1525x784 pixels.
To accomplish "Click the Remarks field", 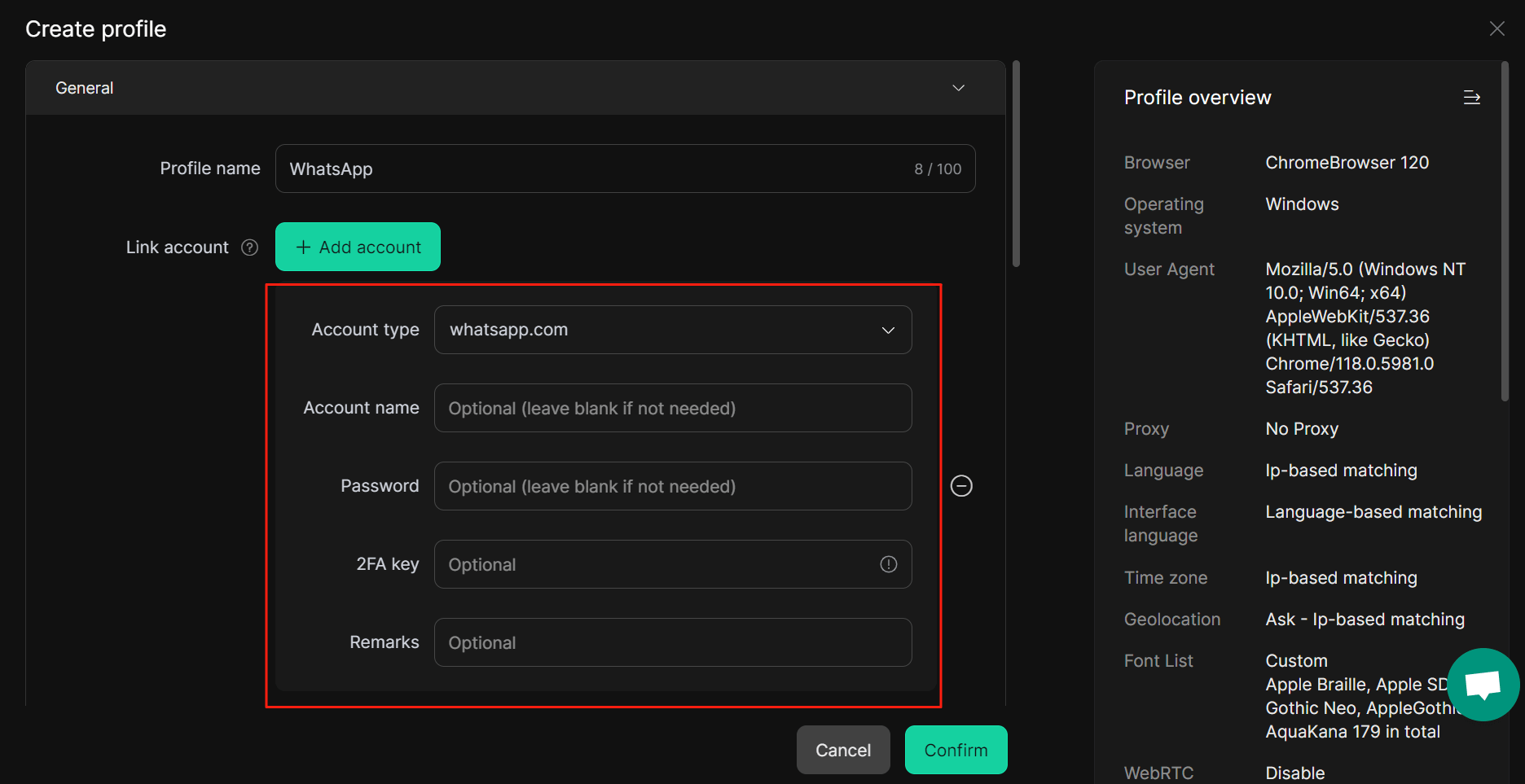I will [673, 642].
